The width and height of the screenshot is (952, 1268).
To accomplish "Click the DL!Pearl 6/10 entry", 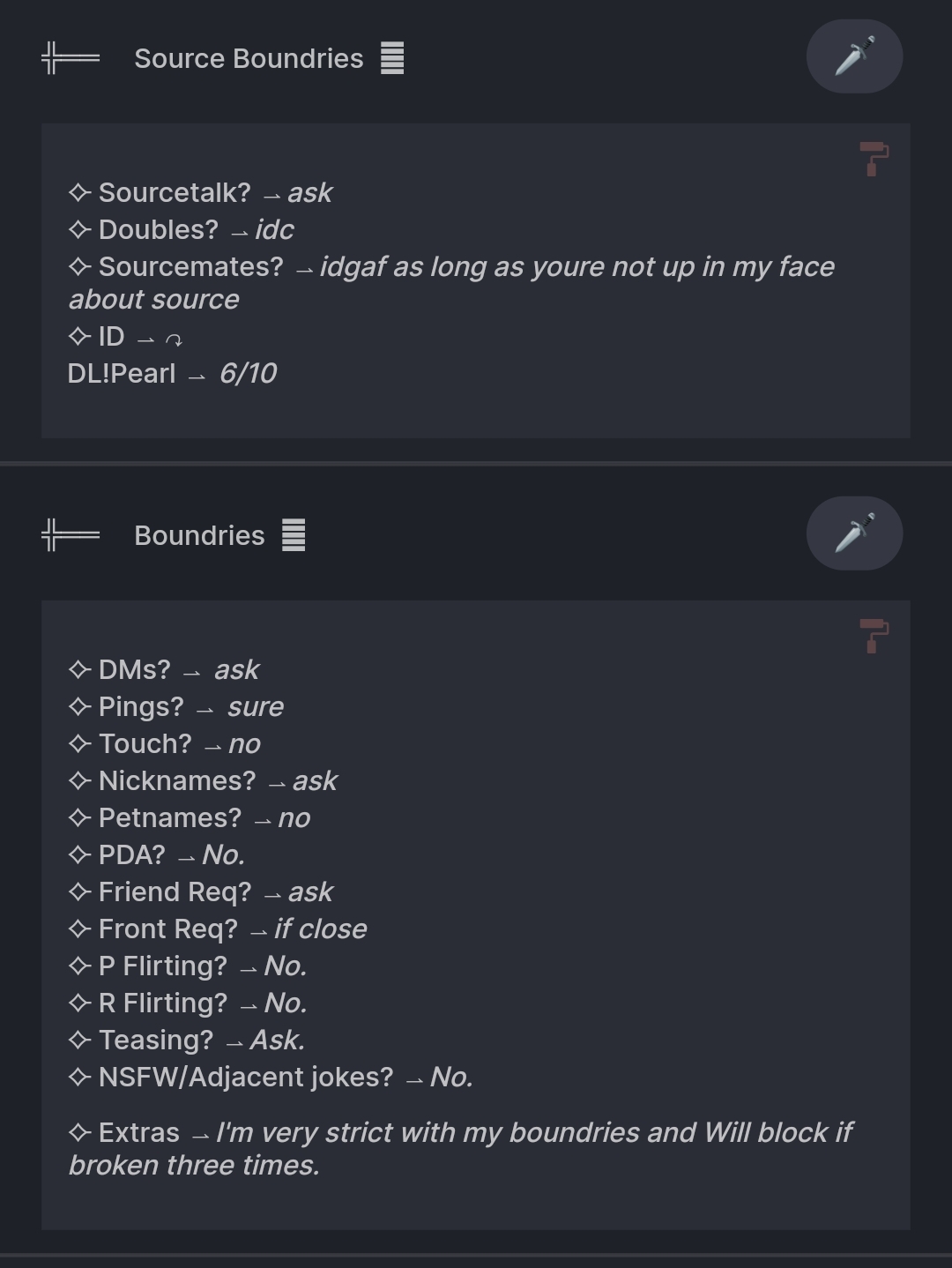I will coord(172,373).
